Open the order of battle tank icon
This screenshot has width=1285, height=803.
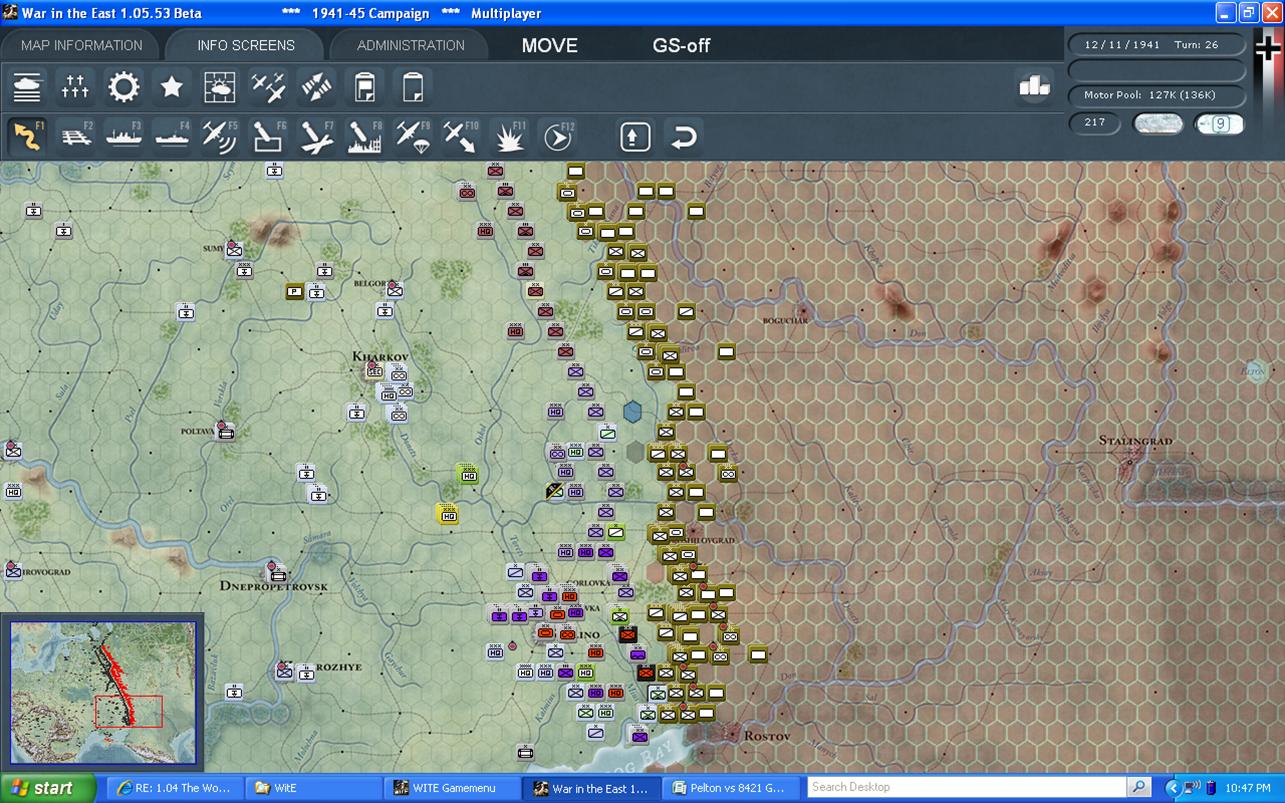point(28,87)
